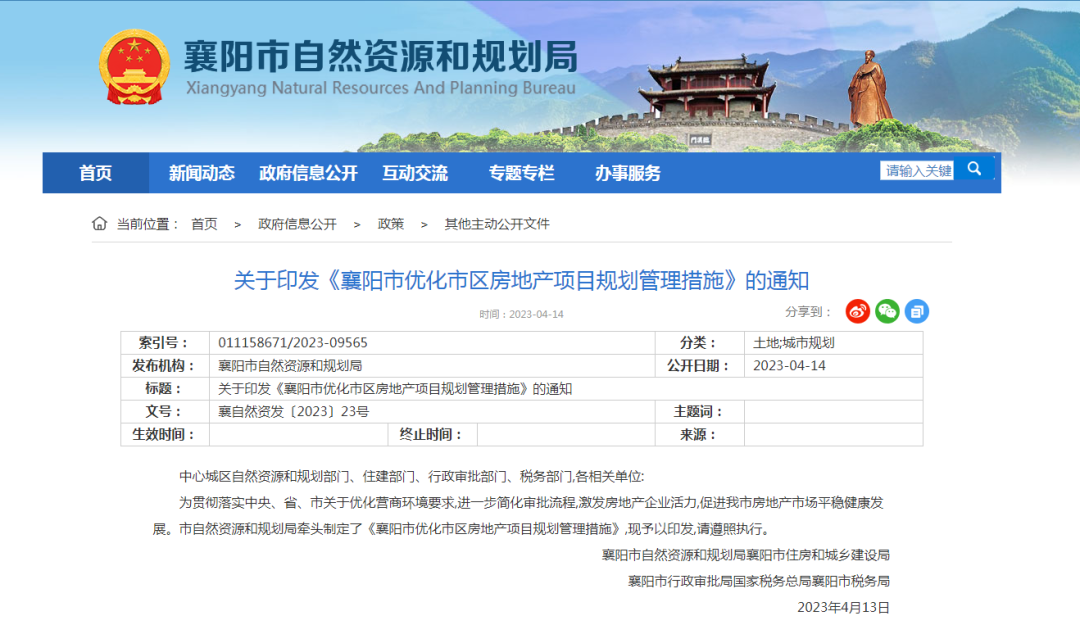1080x634 pixels.
Task: Click the 来源 label cell
Action: [699, 434]
